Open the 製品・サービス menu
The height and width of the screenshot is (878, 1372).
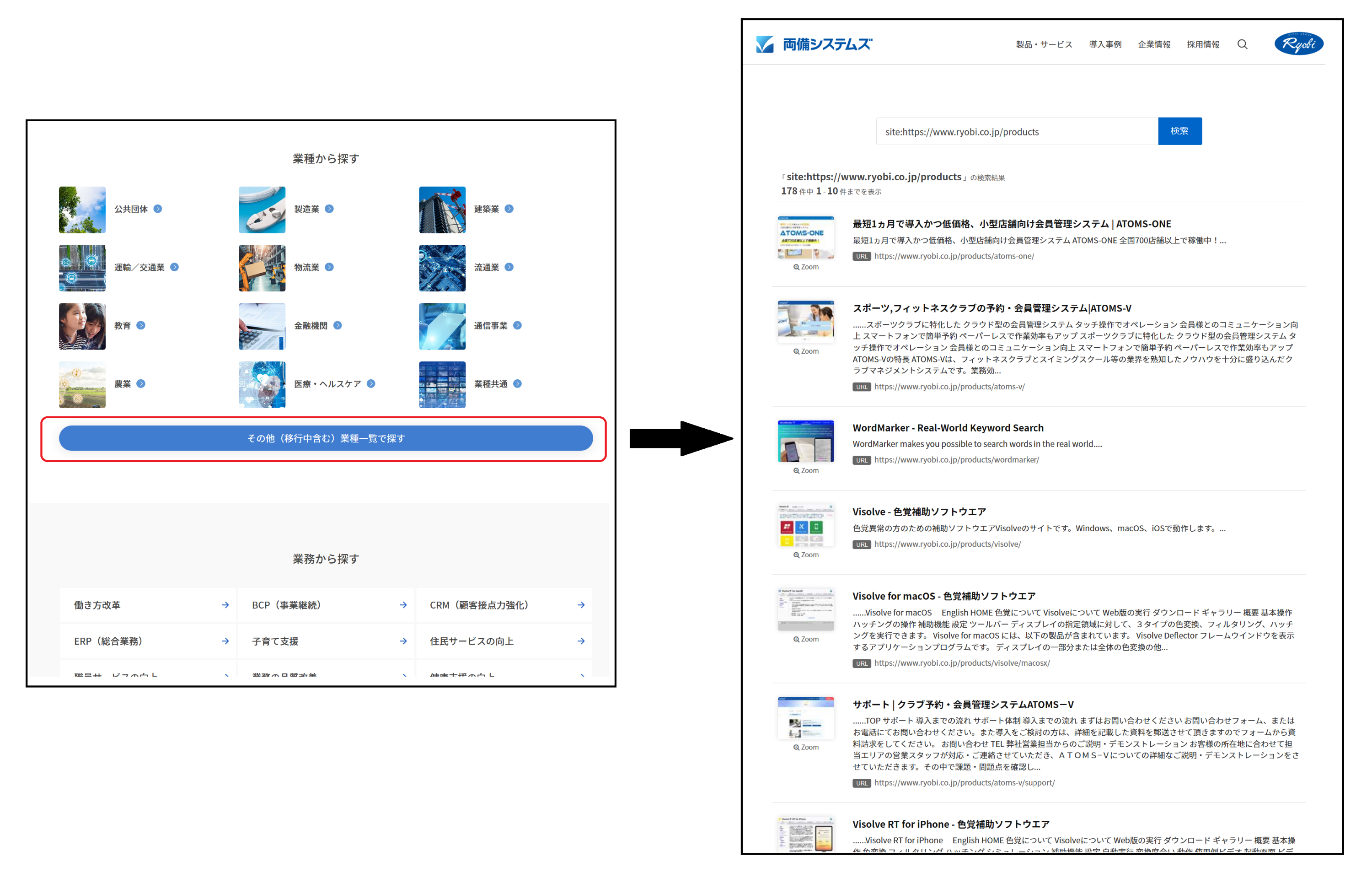click(x=1044, y=44)
